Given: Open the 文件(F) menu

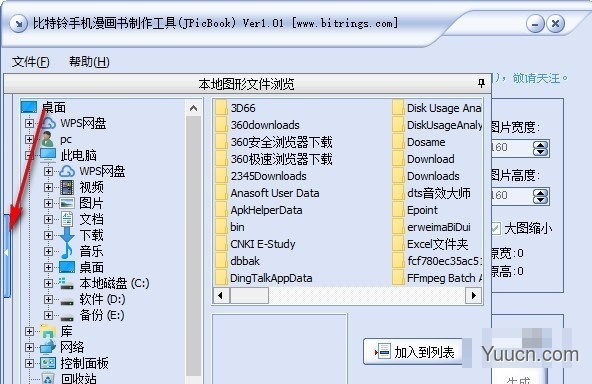Looking at the screenshot, I should tap(31, 62).
